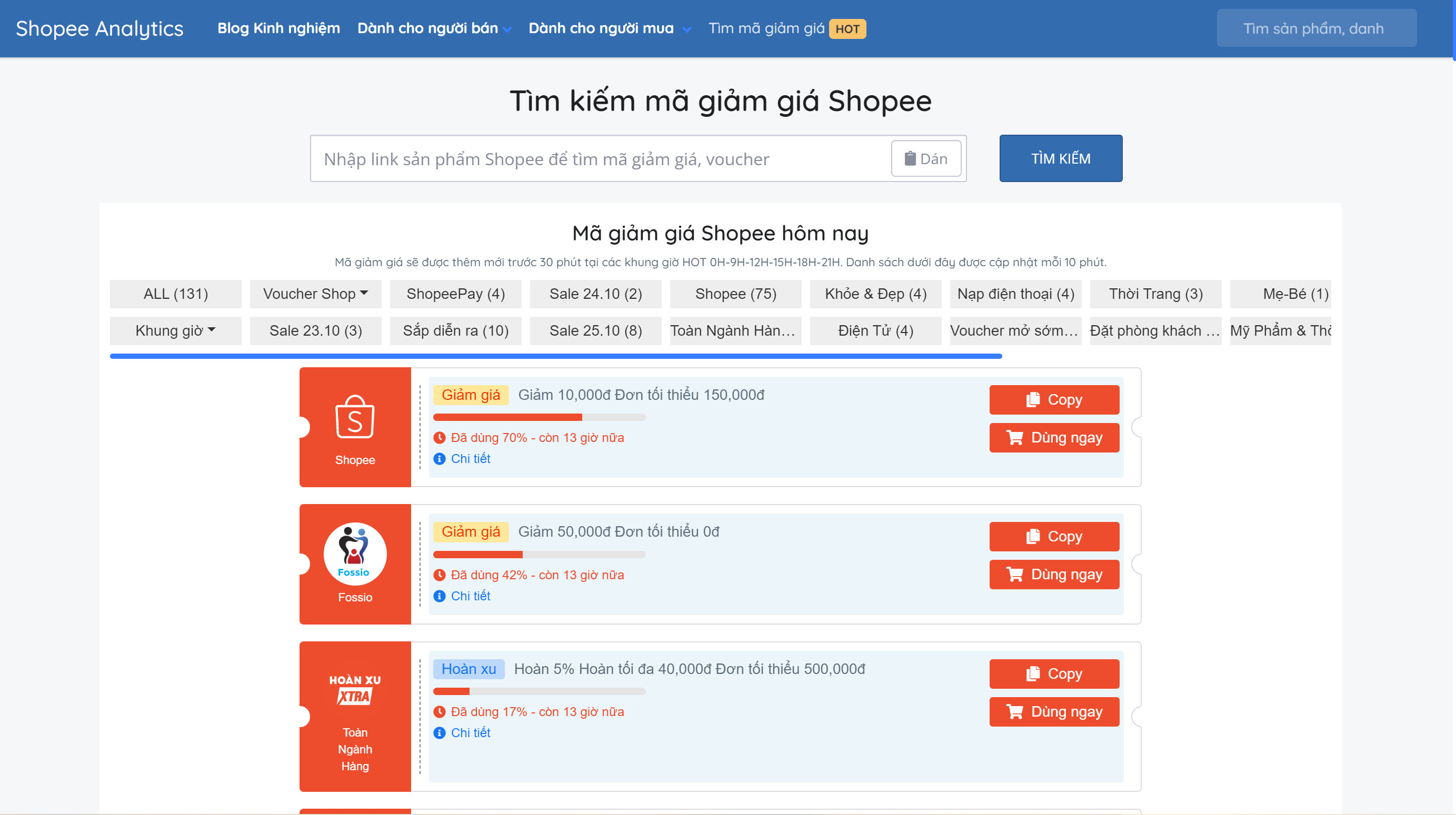Expand the Dành cho người bán menu
Image resolution: width=1456 pixels, height=815 pixels.
click(434, 28)
